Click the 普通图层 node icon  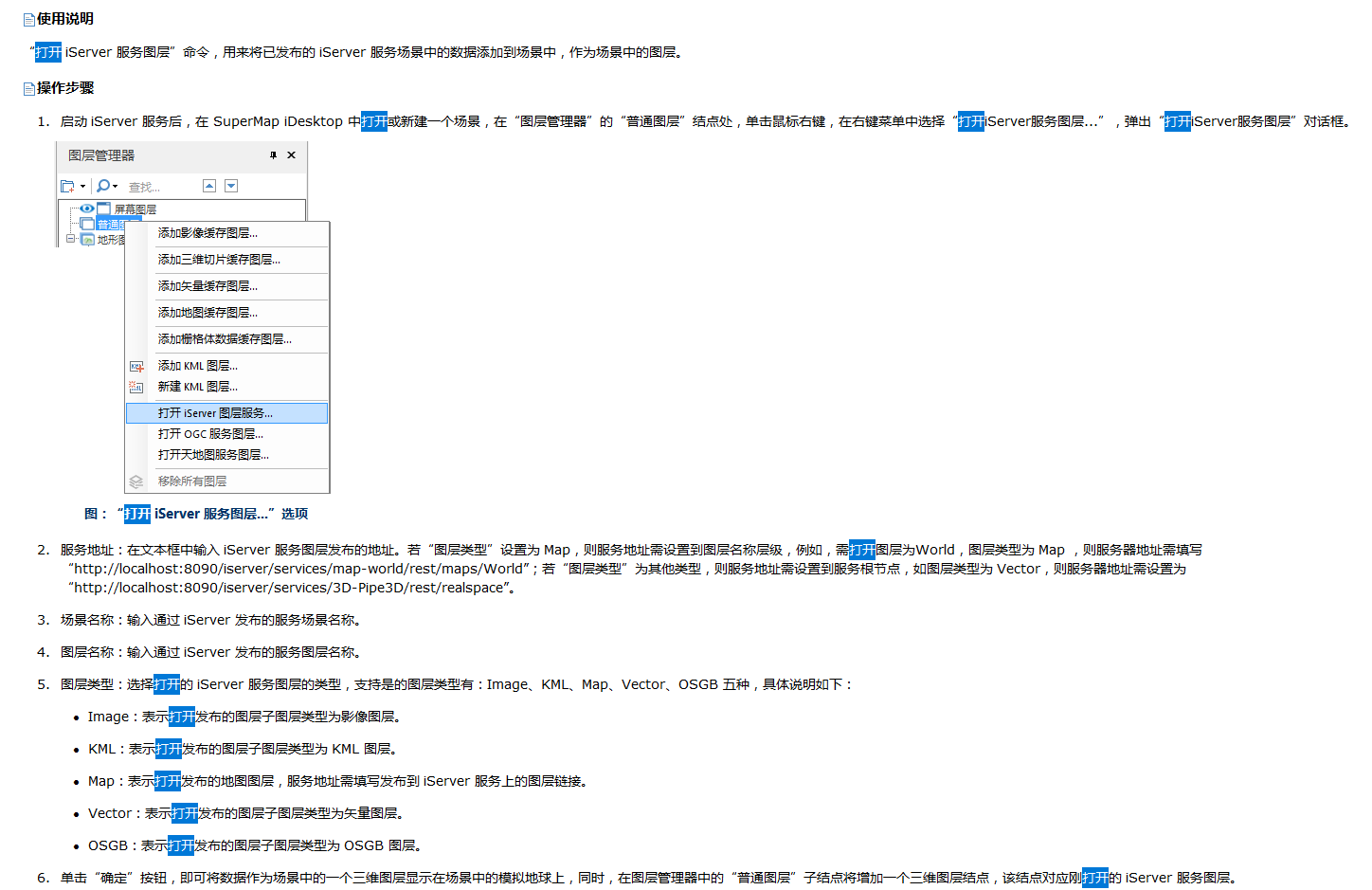[x=87, y=224]
